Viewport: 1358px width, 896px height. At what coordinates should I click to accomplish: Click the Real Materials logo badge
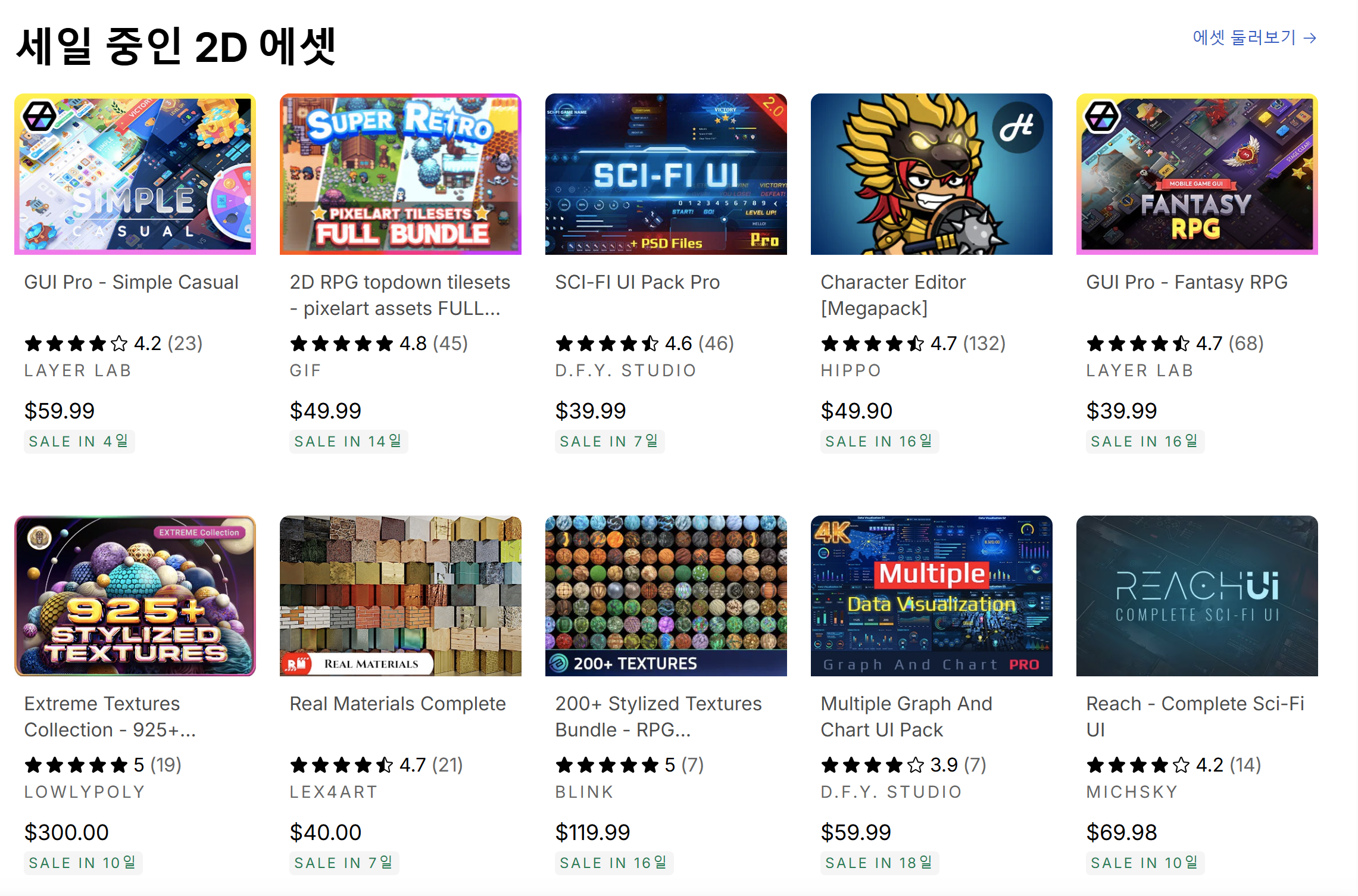click(x=297, y=663)
